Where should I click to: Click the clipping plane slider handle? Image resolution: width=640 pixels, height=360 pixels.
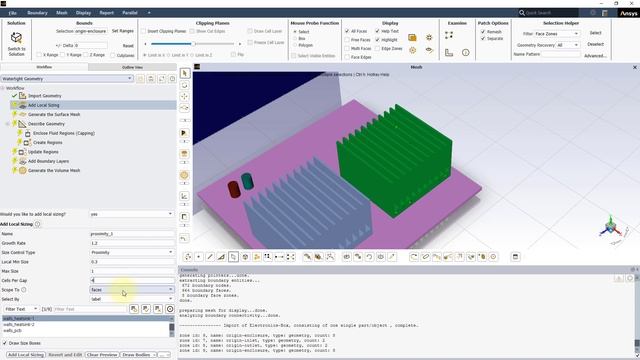point(194,43)
